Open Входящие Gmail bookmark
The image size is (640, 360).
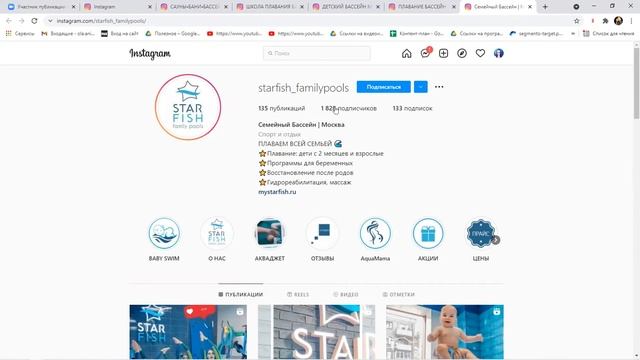[68, 33]
